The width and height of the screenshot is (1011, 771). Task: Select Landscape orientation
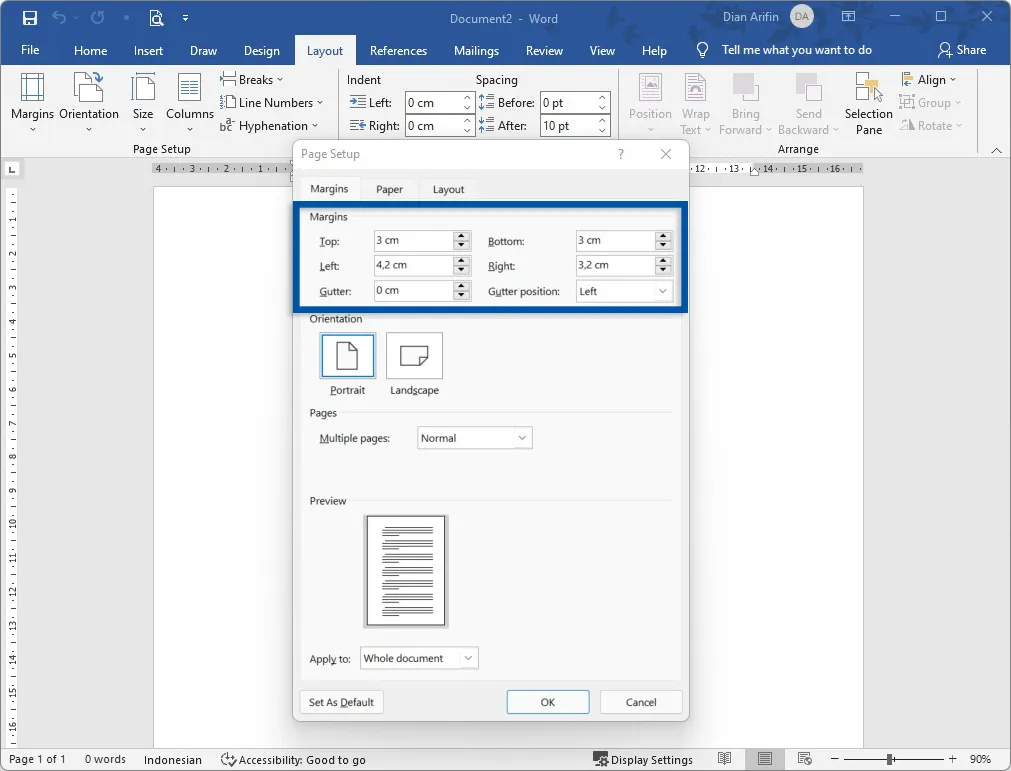414,355
